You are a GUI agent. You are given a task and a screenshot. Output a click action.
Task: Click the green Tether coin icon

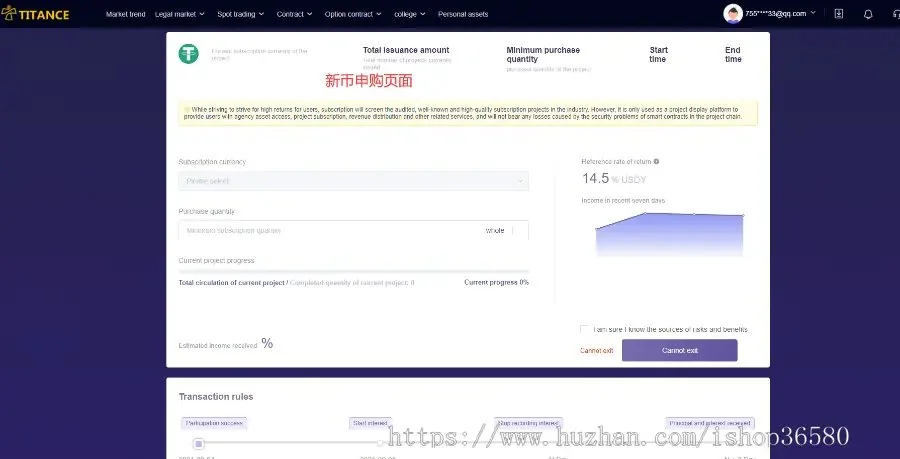(x=188, y=54)
